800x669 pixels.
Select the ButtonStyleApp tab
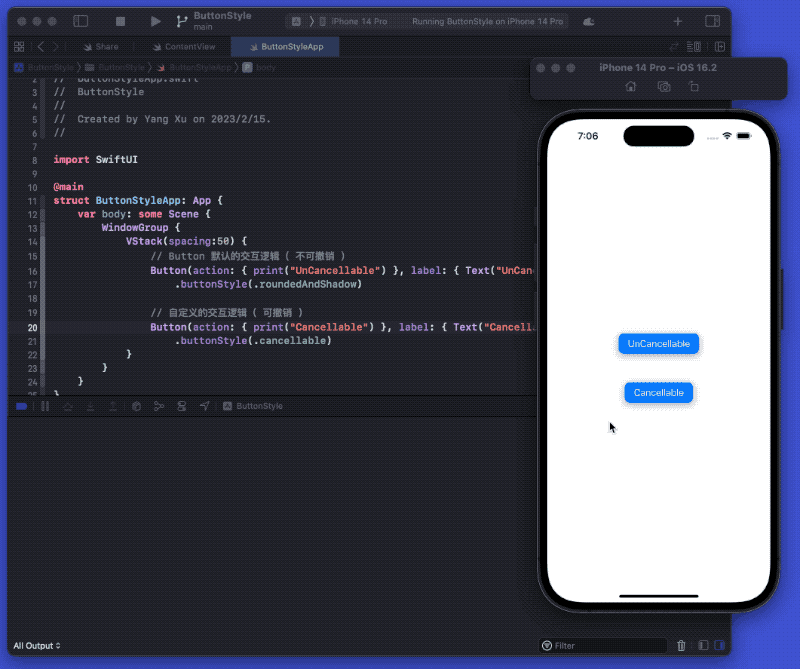[x=286, y=46]
